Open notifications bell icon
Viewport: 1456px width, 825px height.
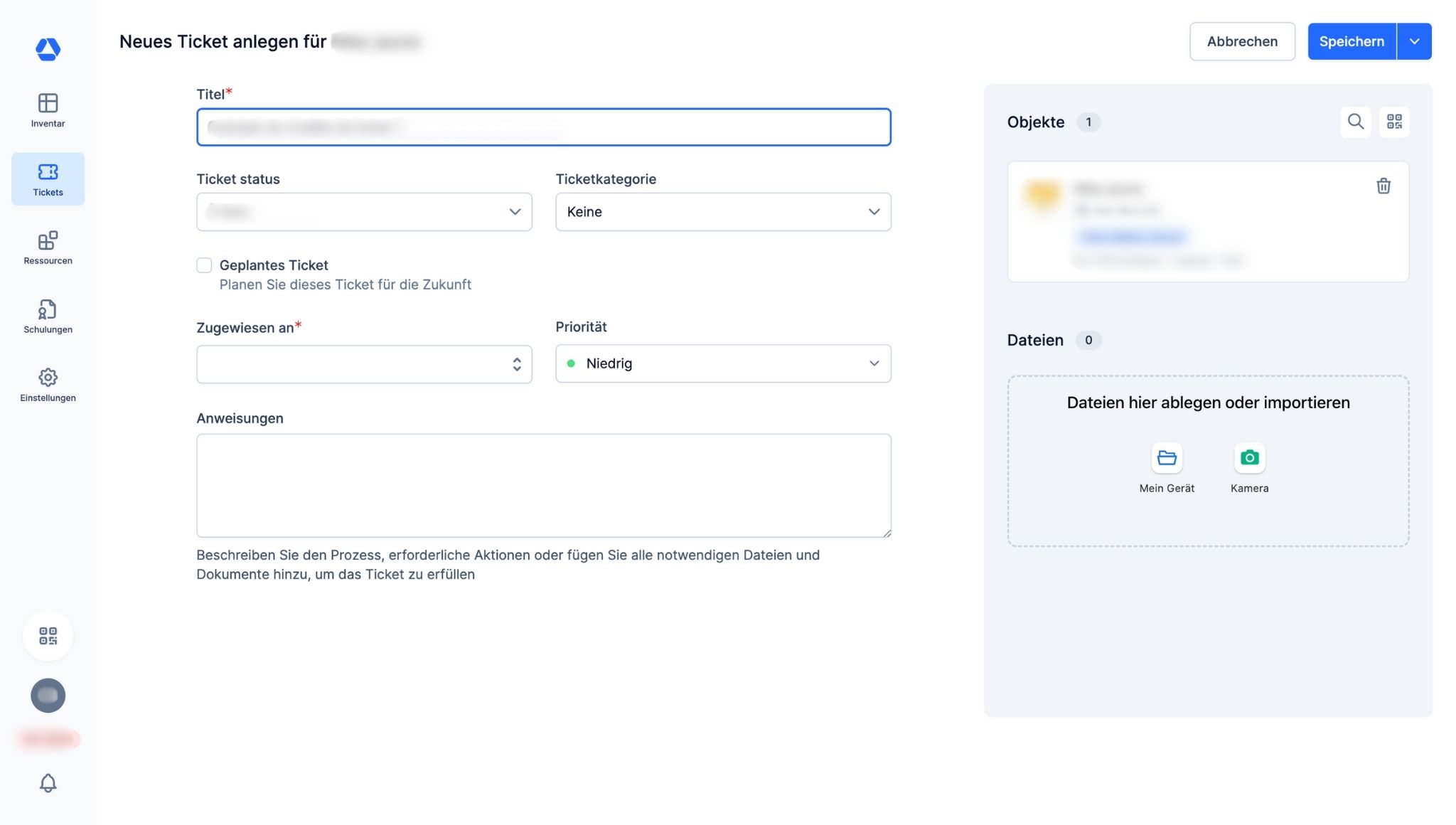48,783
